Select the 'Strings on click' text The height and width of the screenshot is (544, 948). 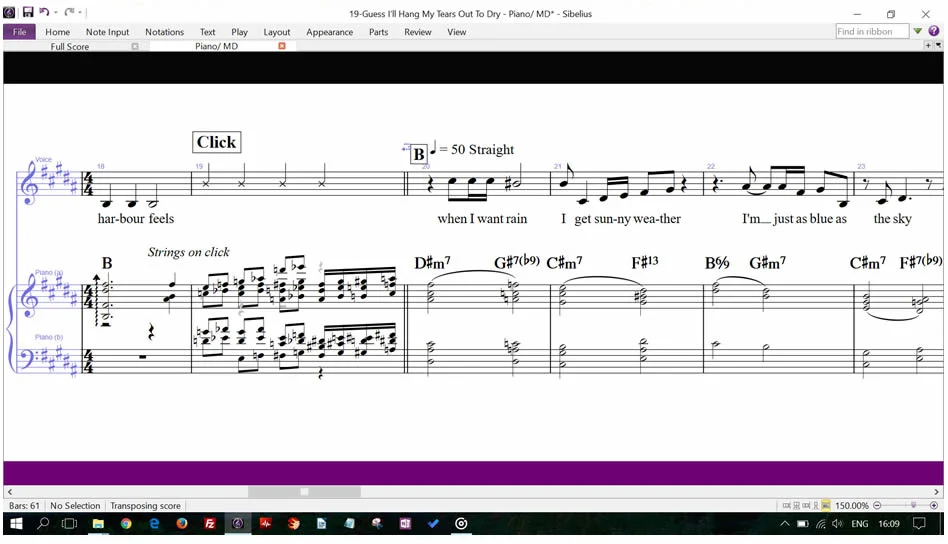tap(189, 252)
